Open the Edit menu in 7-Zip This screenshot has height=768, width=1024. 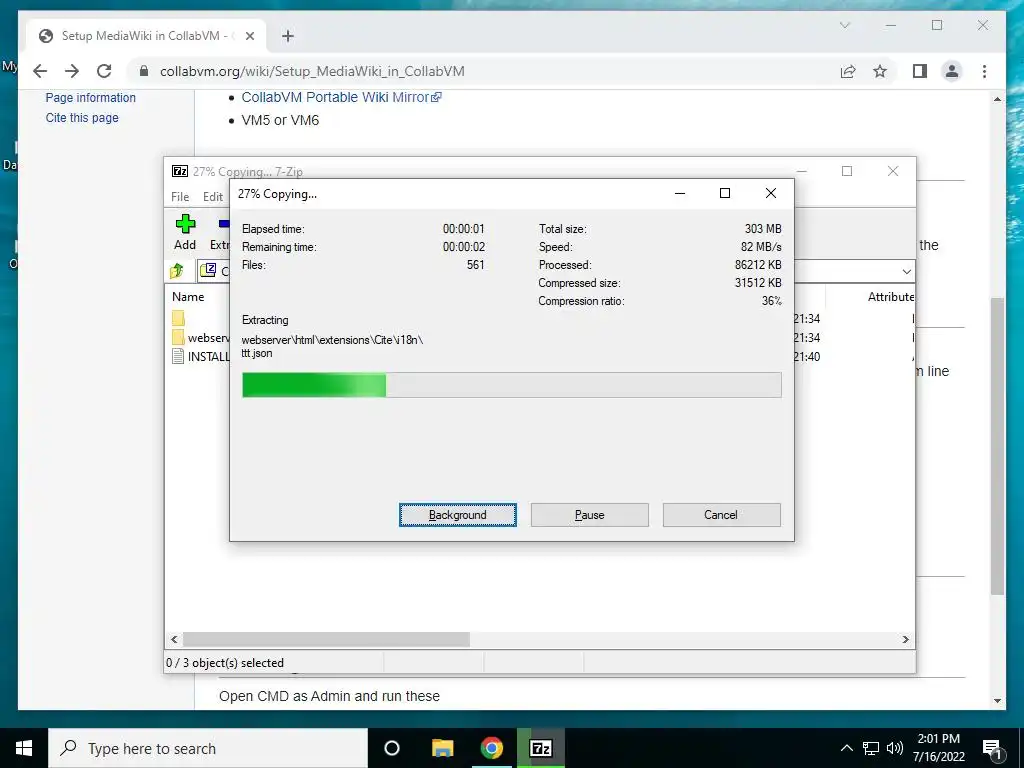[213, 197]
